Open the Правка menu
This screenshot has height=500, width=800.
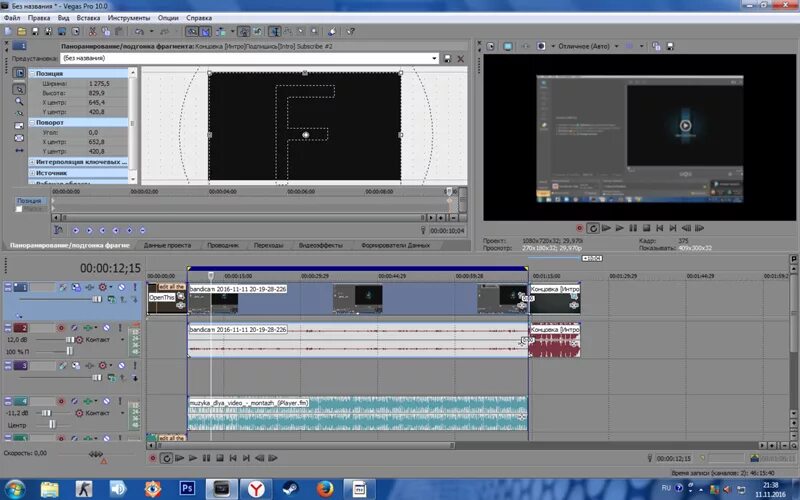click(39, 18)
